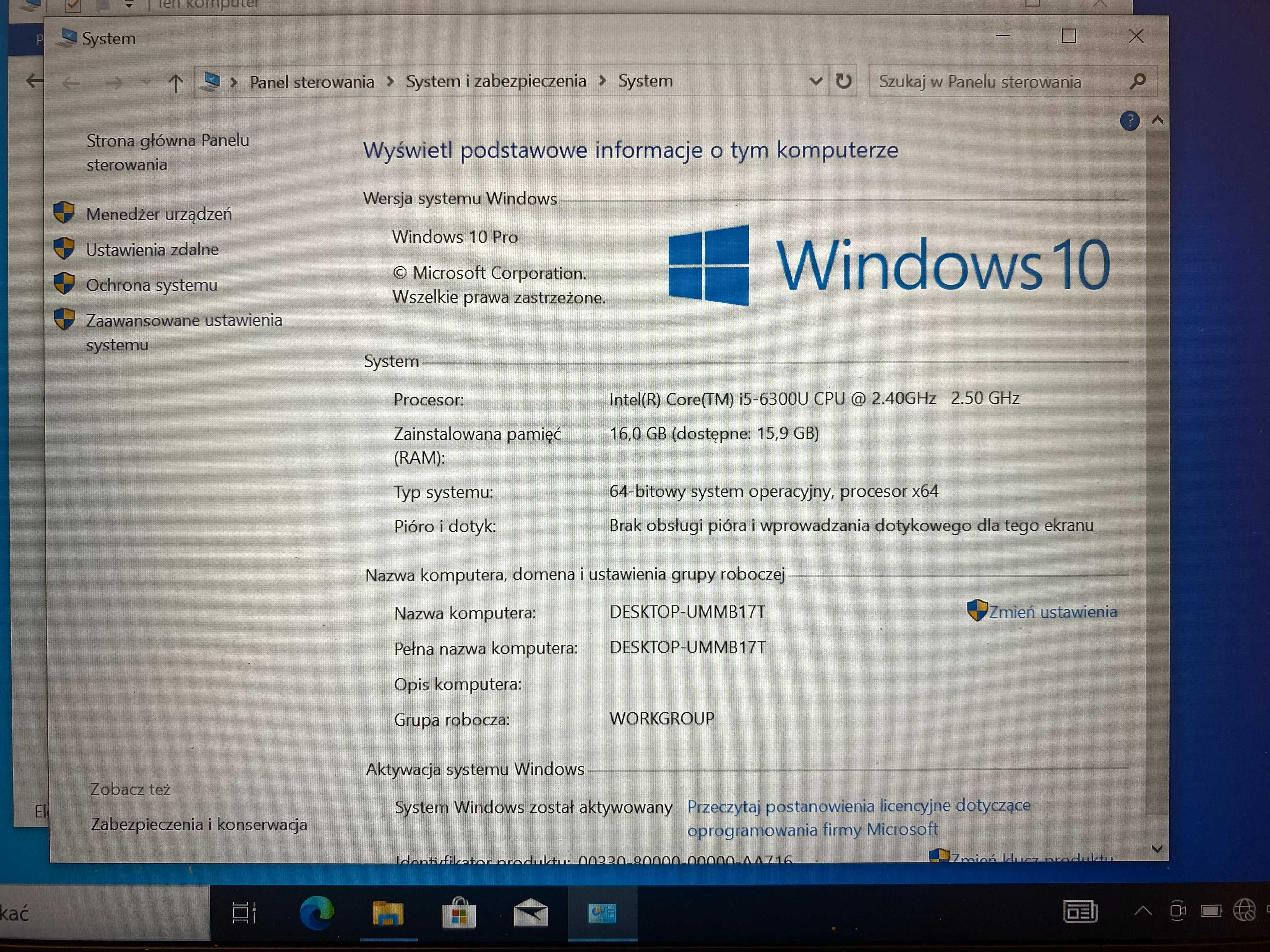Open Mail app from taskbar

click(x=530, y=912)
